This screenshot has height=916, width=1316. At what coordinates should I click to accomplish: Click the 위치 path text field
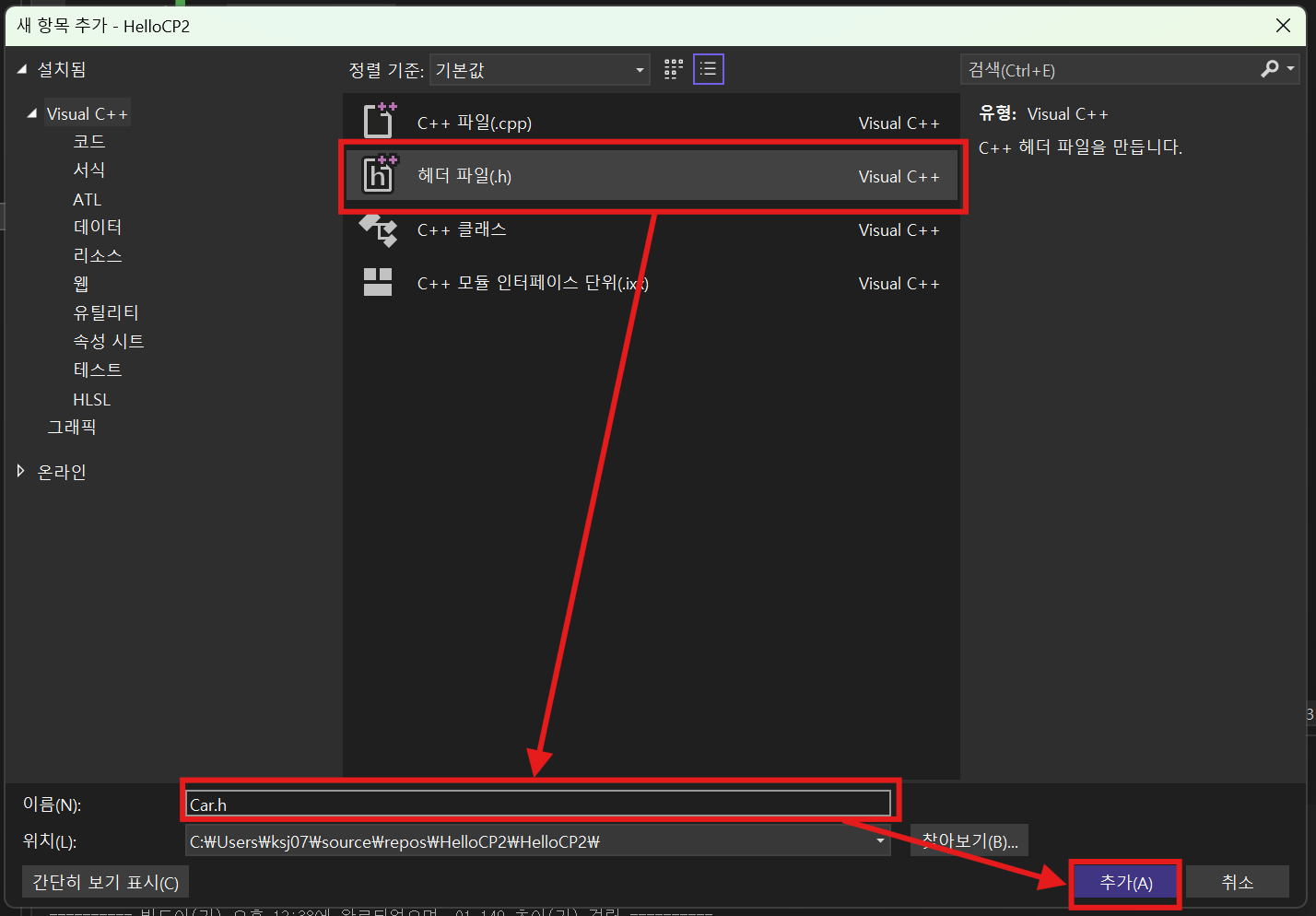pos(529,840)
